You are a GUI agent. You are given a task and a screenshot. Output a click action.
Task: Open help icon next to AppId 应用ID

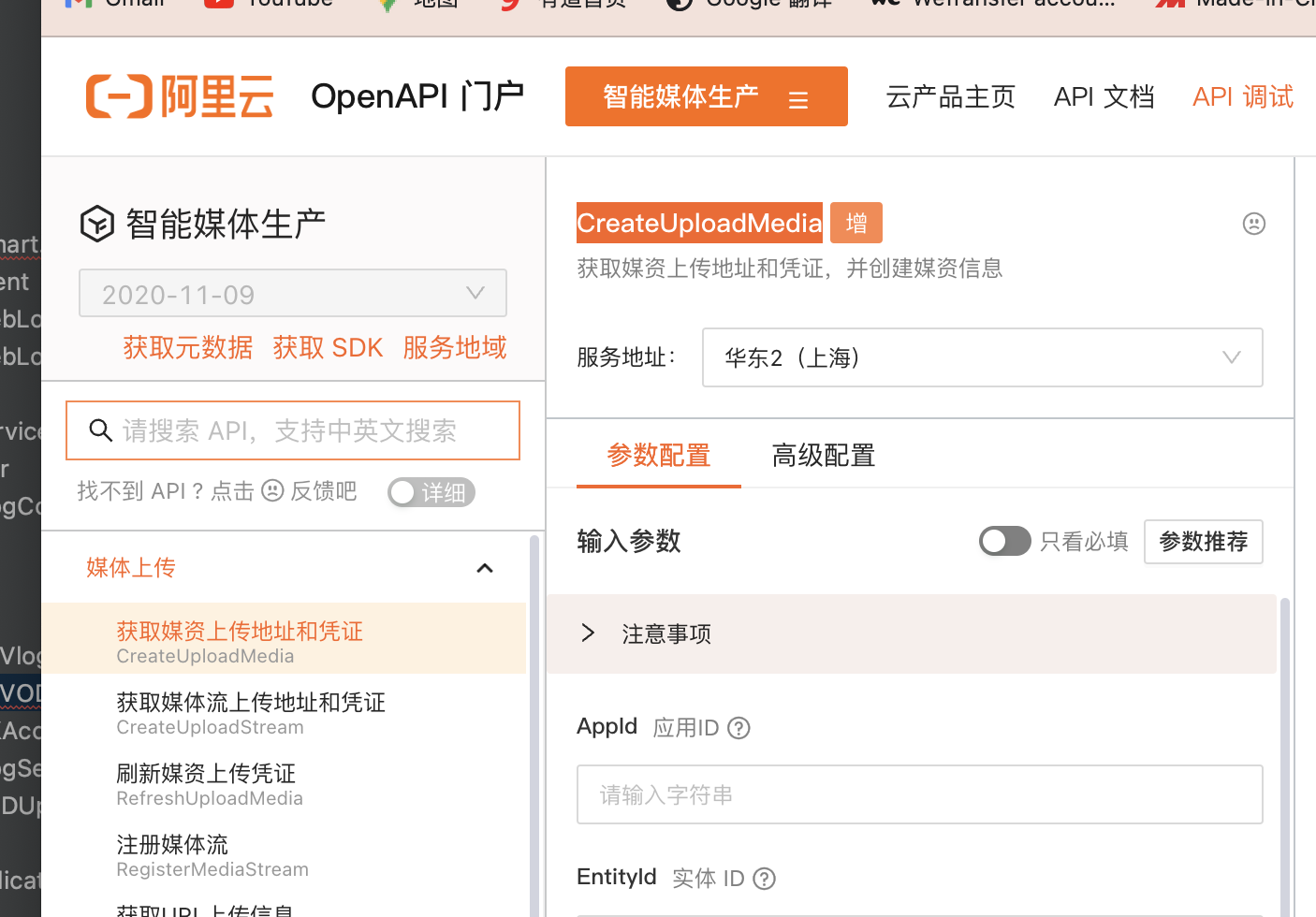coord(738,728)
